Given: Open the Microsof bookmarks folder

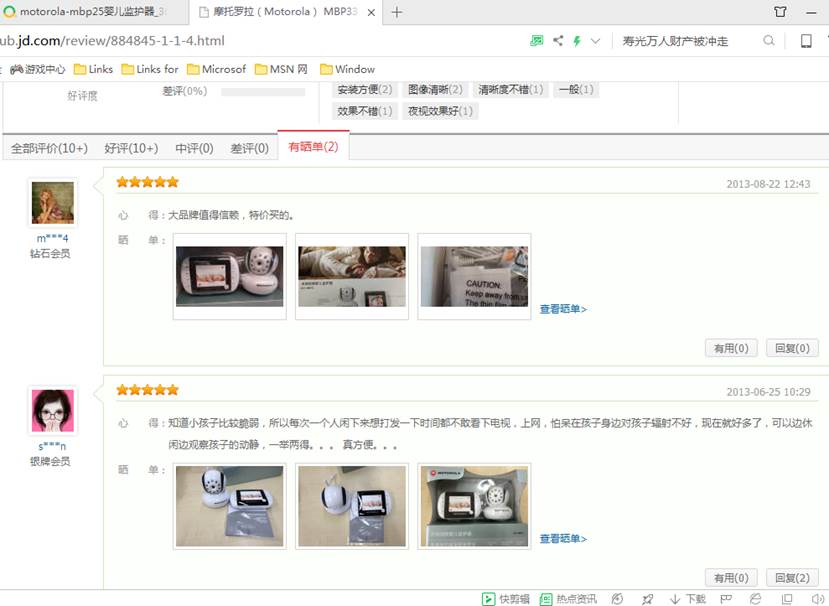Looking at the screenshot, I should coord(216,69).
